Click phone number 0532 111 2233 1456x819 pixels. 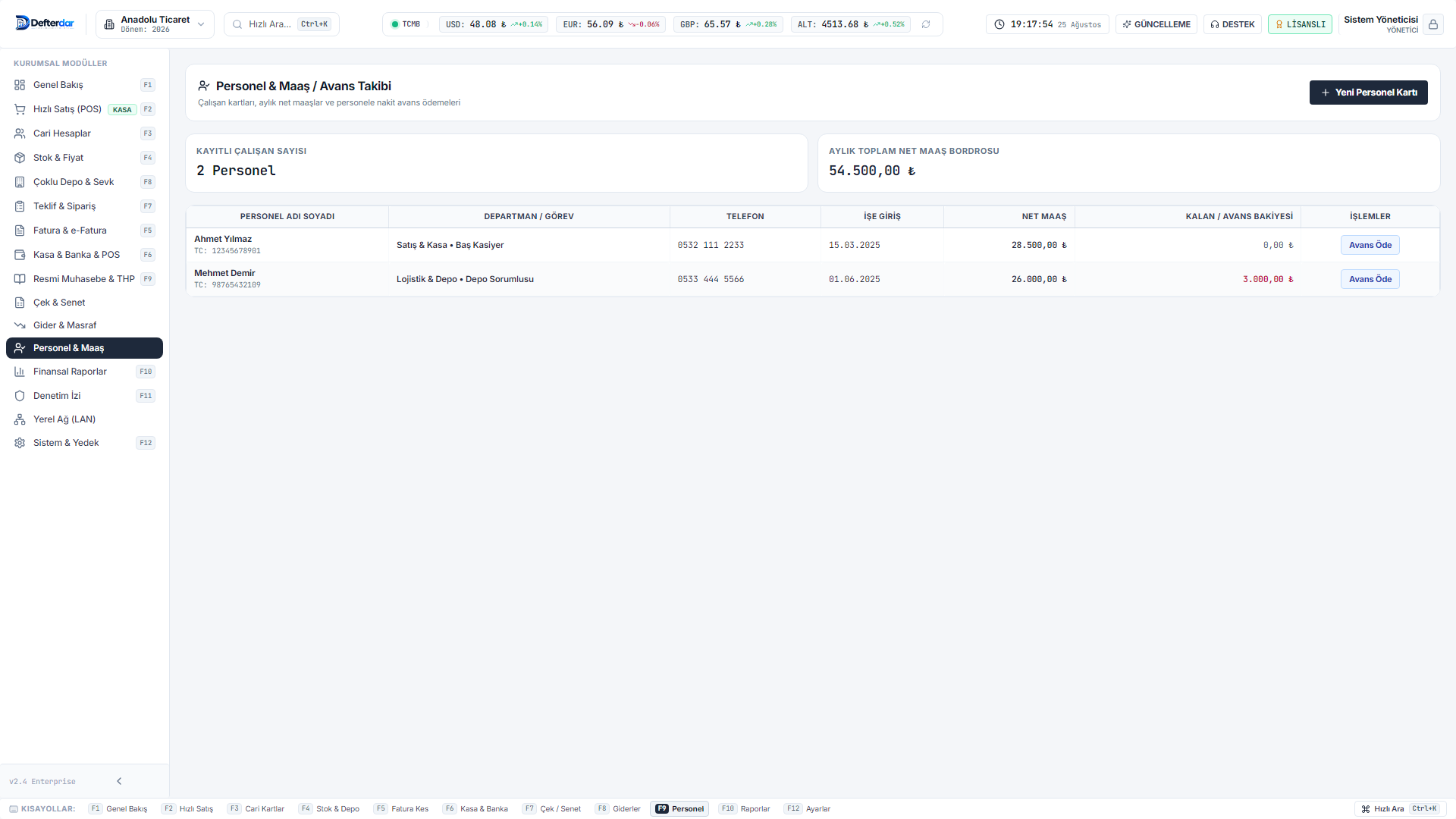(x=711, y=245)
